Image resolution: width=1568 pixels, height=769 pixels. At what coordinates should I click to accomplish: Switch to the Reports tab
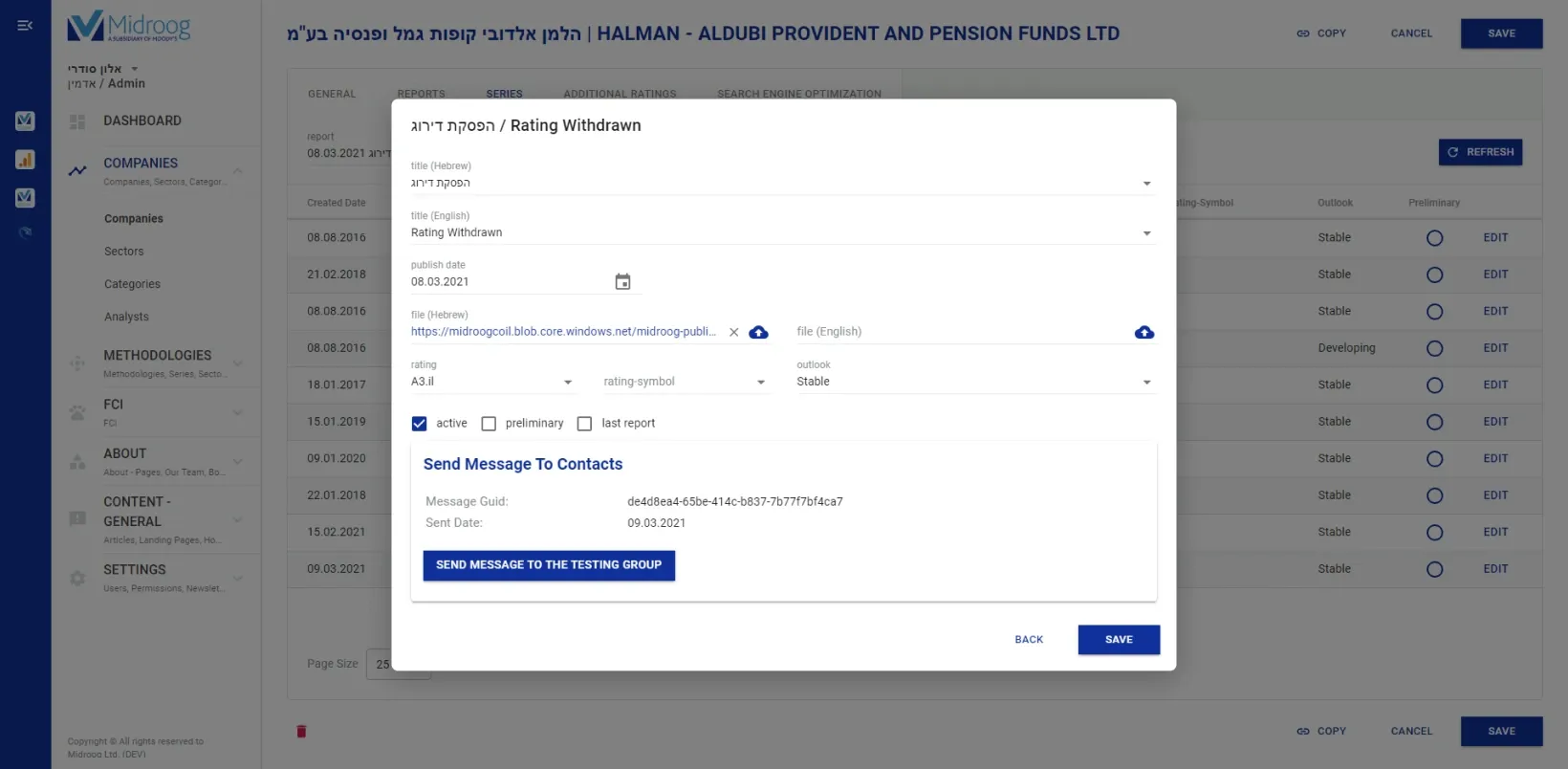pyautogui.click(x=422, y=94)
